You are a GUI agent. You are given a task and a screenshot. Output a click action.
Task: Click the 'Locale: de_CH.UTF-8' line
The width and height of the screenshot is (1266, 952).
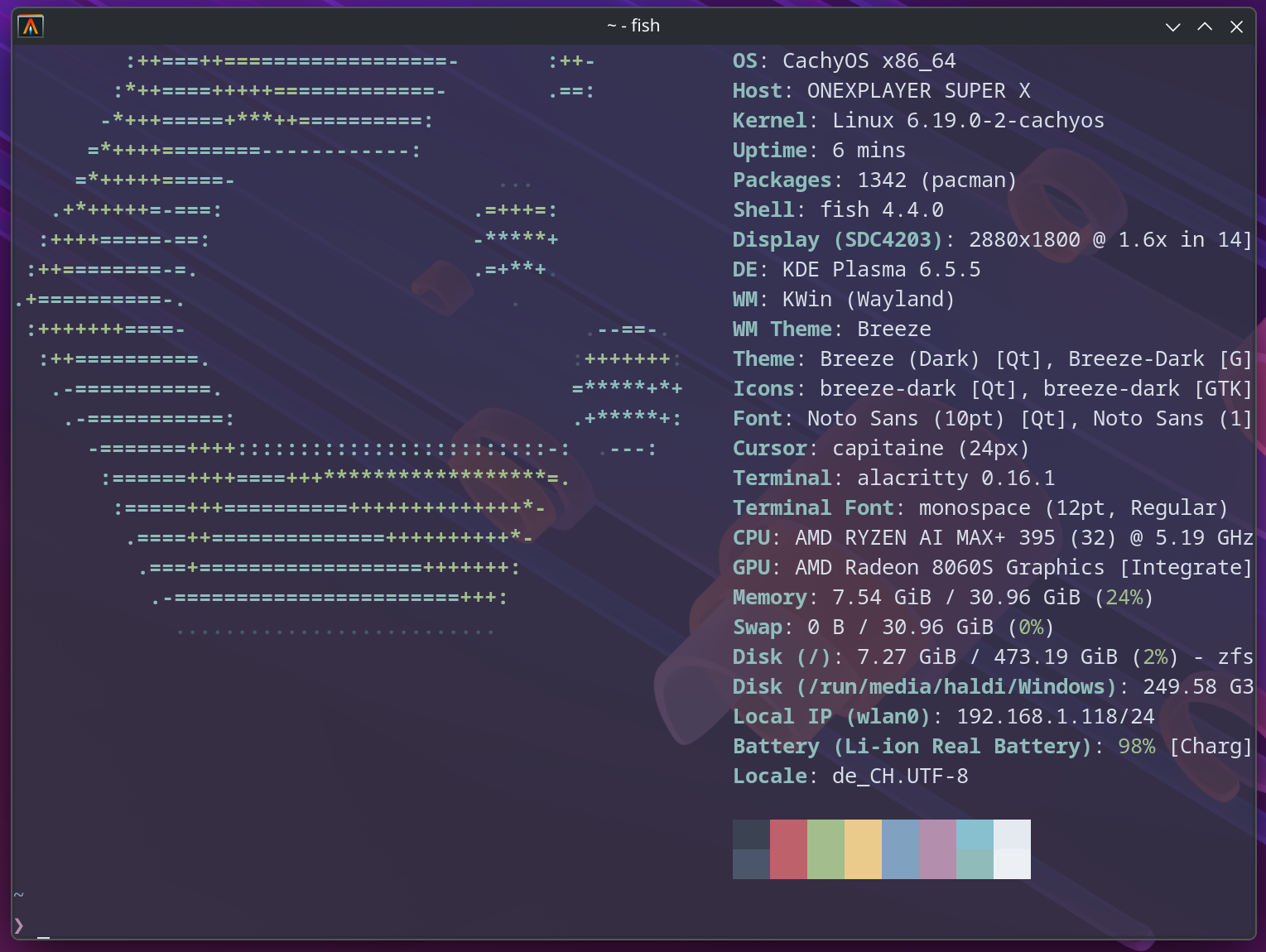tap(850, 777)
